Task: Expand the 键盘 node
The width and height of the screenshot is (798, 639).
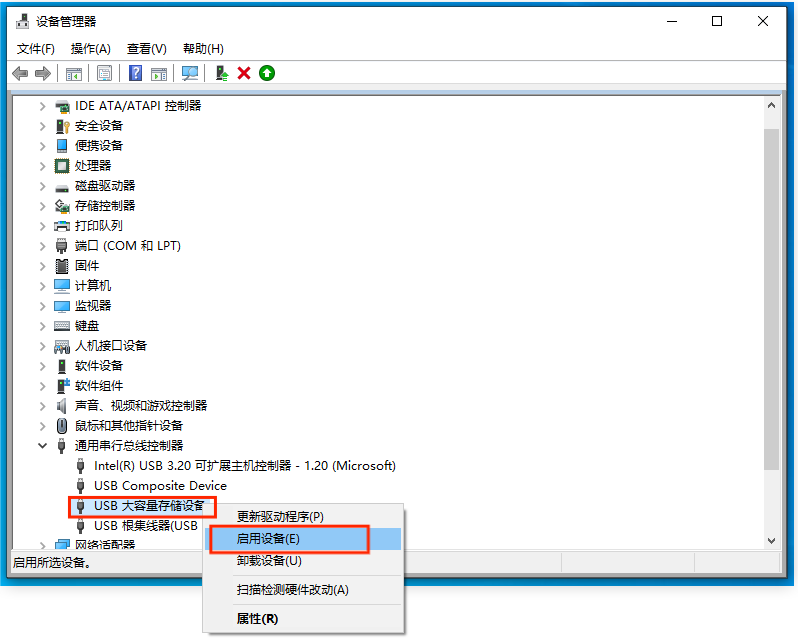Action: [x=43, y=326]
